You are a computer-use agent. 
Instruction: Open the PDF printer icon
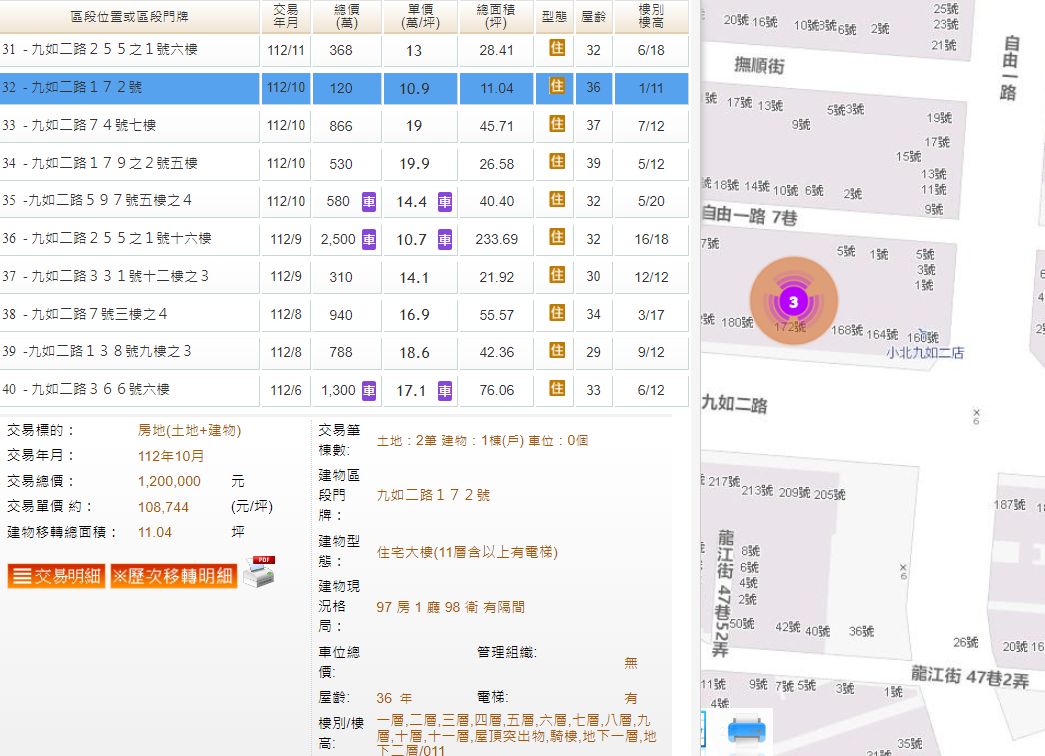point(259,572)
